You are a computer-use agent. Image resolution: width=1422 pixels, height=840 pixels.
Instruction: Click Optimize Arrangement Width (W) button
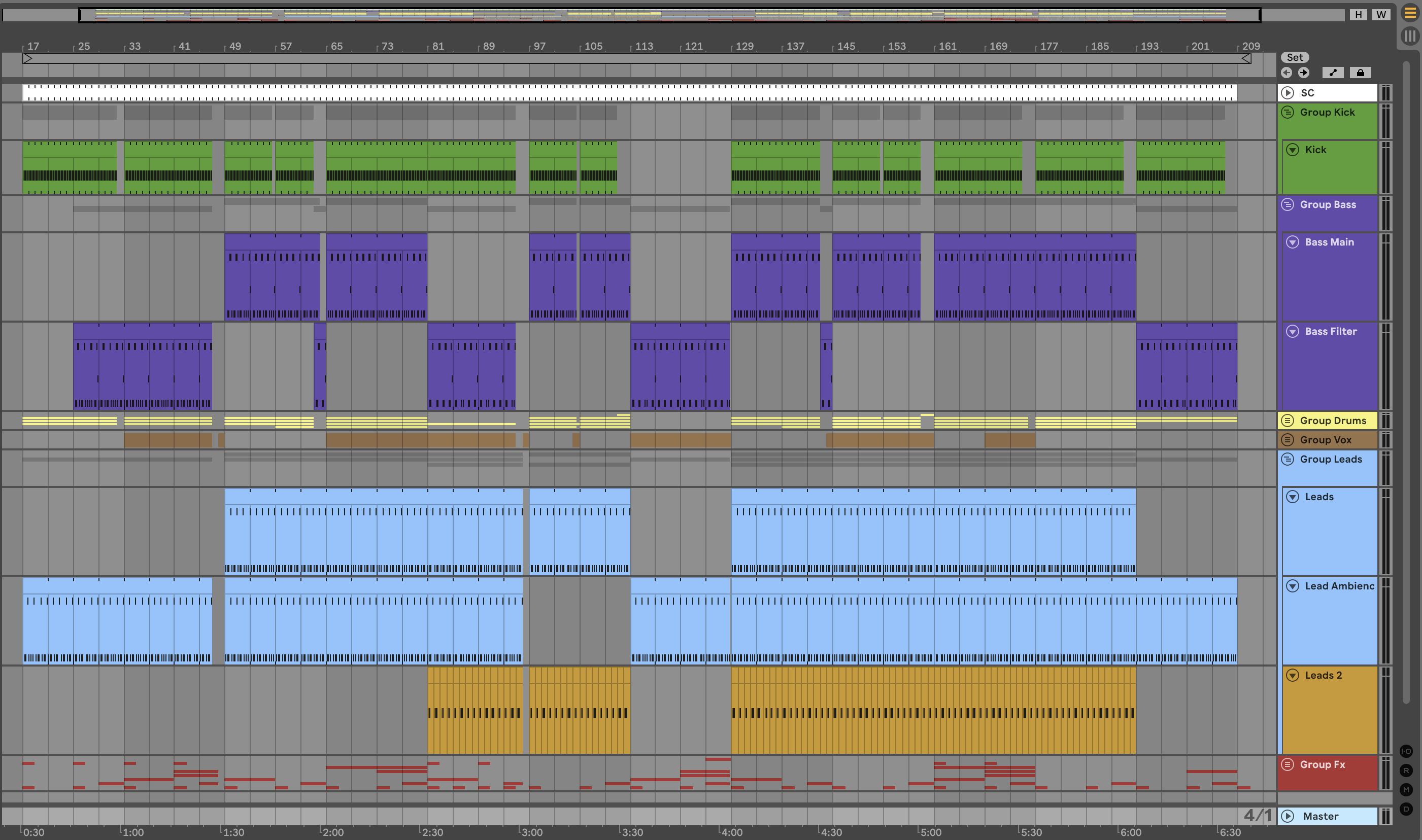coord(1381,15)
